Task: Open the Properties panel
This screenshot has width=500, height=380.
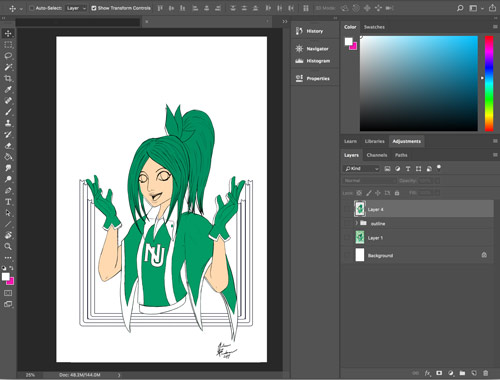Action: tap(313, 78)
